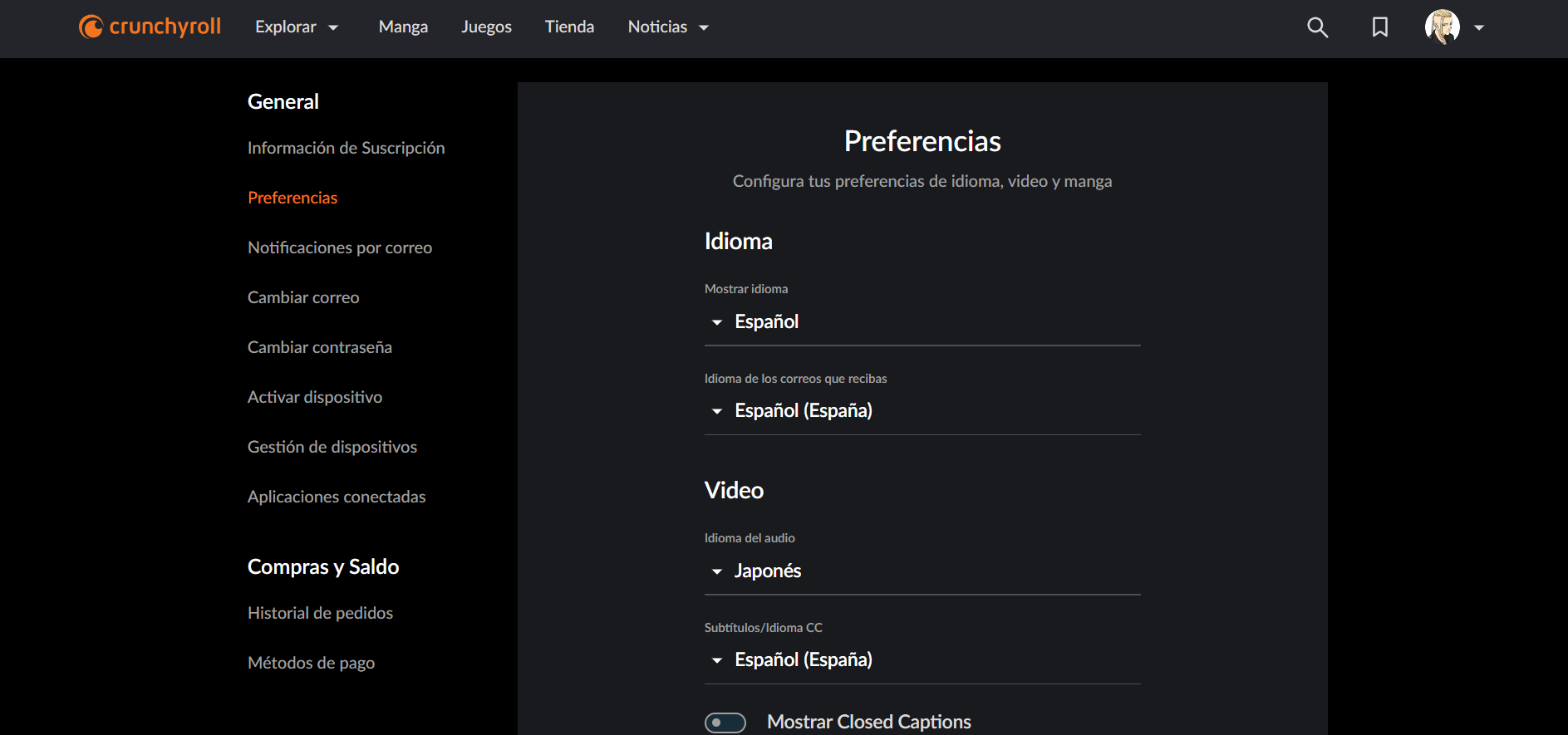Expand the Subtítulos/Idioma CC dropdown
The image size is (1568, 735).
(x=922, y=660)
